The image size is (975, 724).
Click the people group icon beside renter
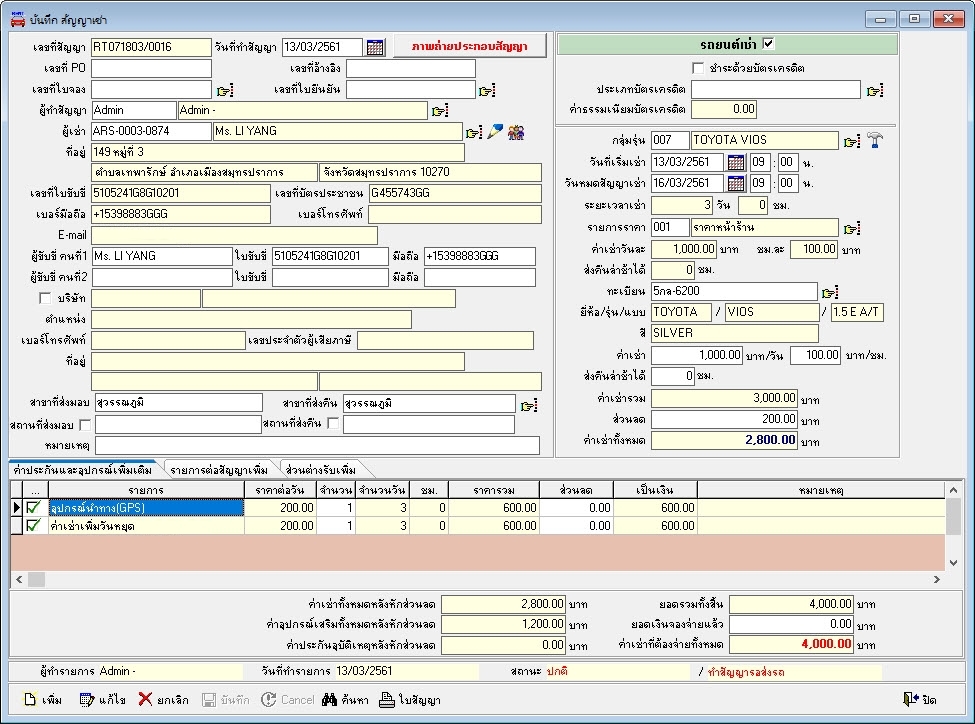pos(515,132)
